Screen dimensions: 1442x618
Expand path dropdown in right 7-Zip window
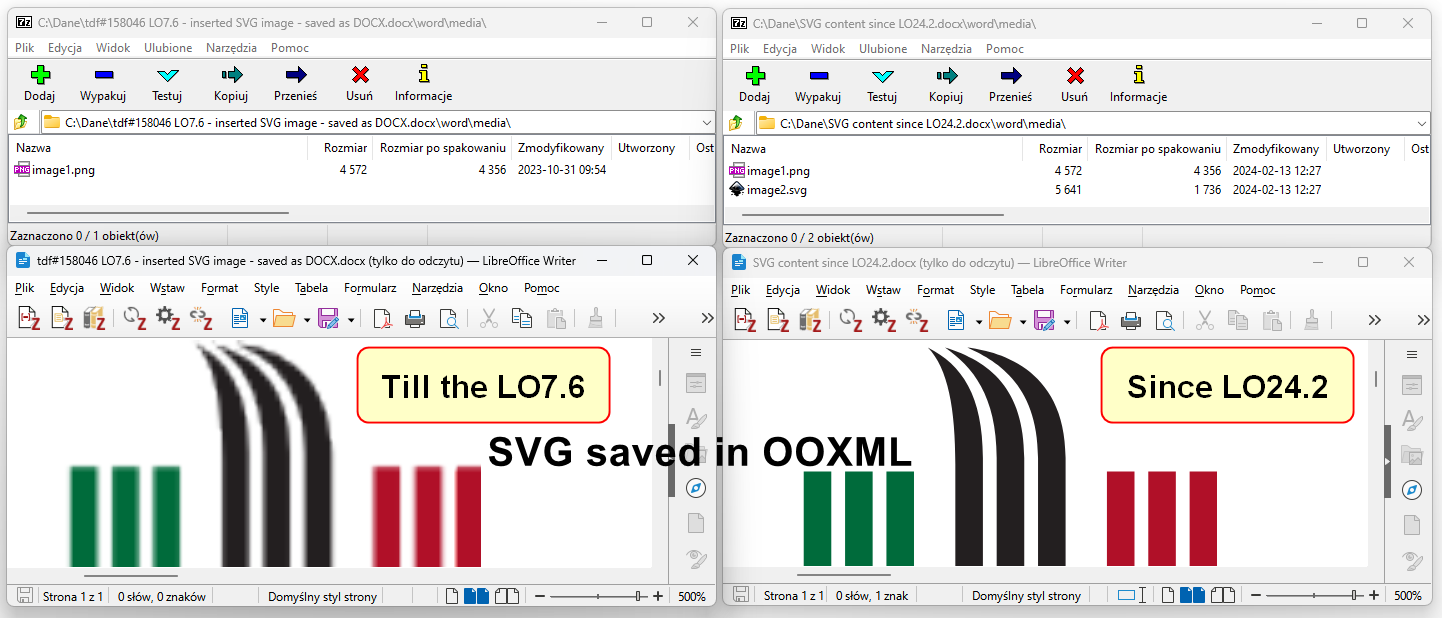[x=1422, y=123]
